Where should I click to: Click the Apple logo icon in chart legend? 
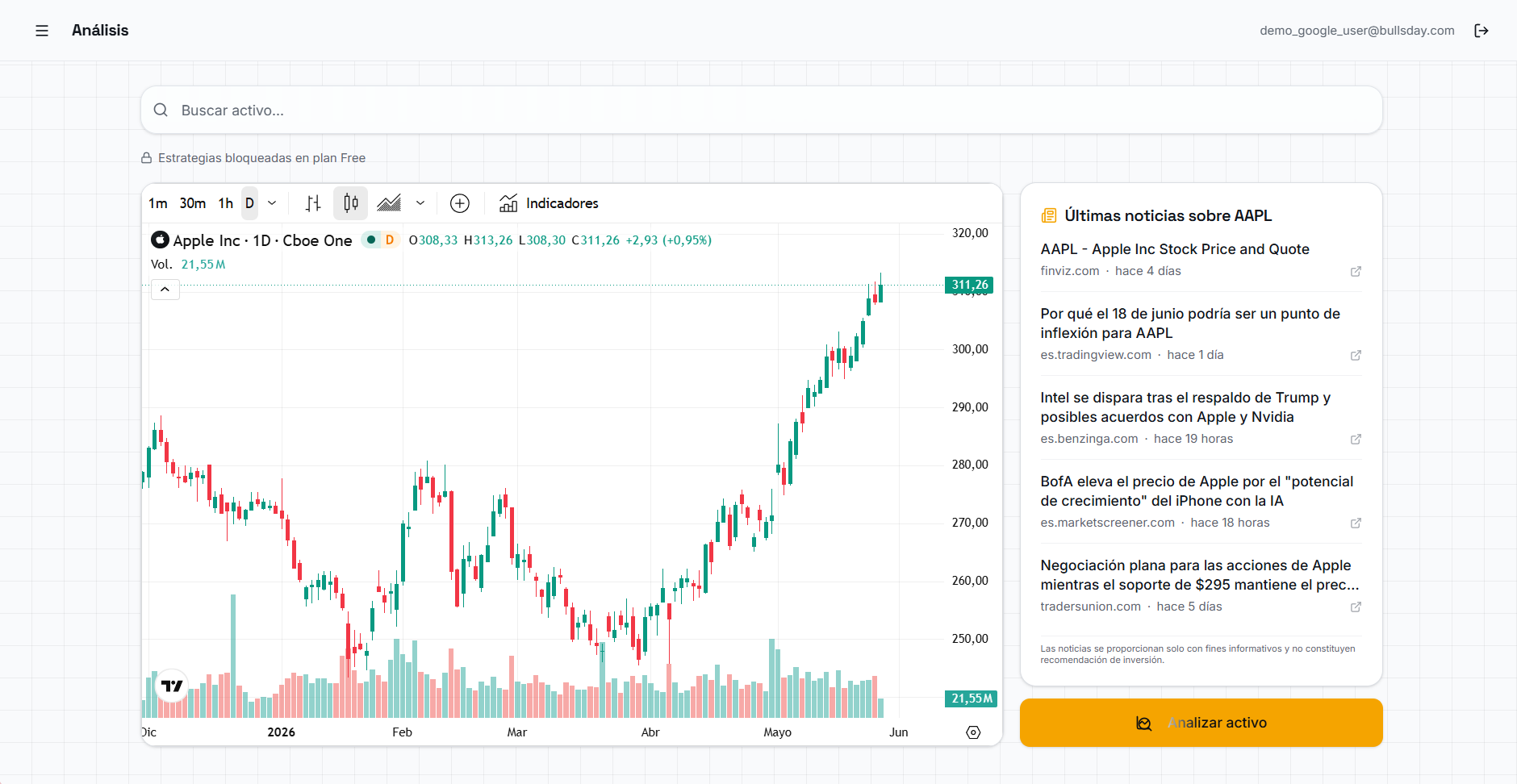click(160, 240)
